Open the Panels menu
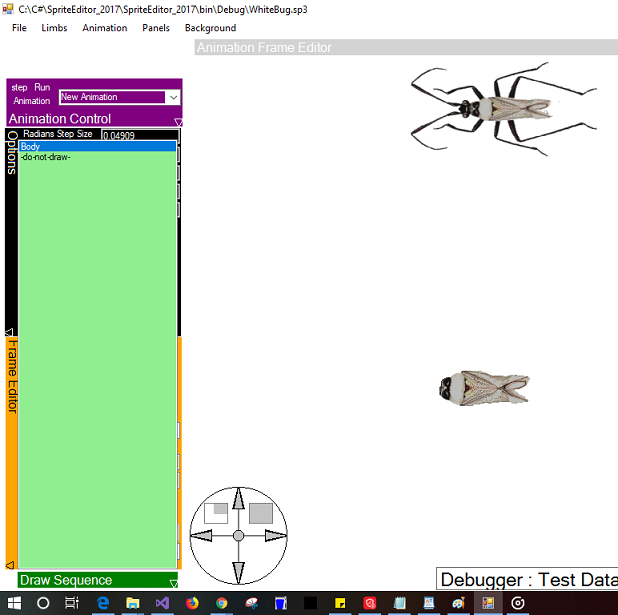This screenshot has height=615, width=618. click(156, 28)
